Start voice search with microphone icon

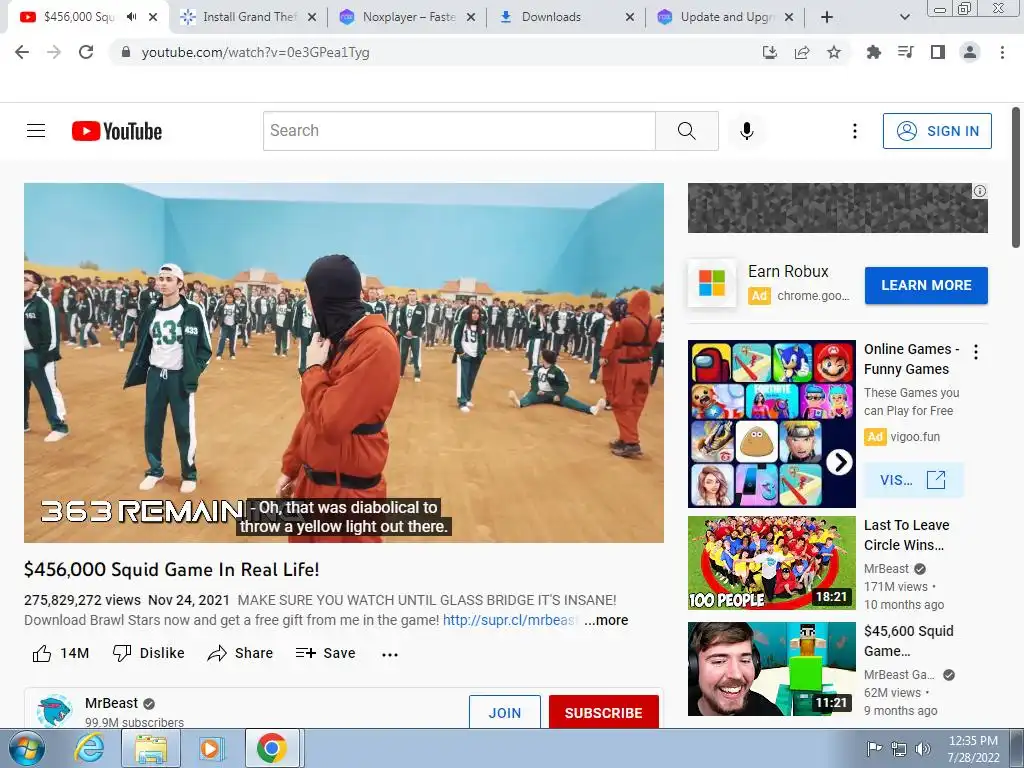coord(746,131)
